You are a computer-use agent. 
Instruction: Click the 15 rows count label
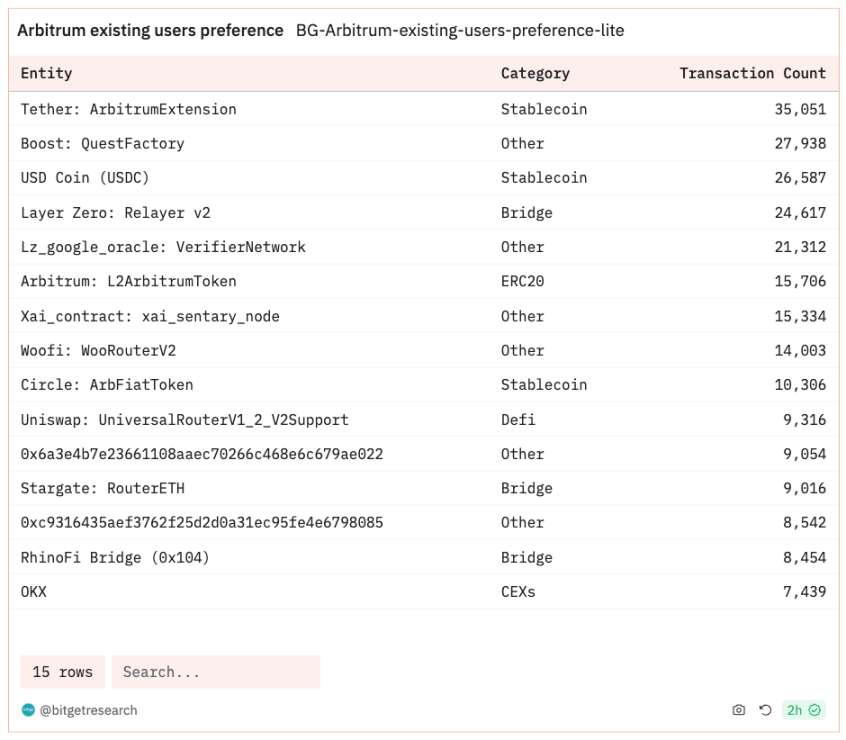(x=62, y=672)
